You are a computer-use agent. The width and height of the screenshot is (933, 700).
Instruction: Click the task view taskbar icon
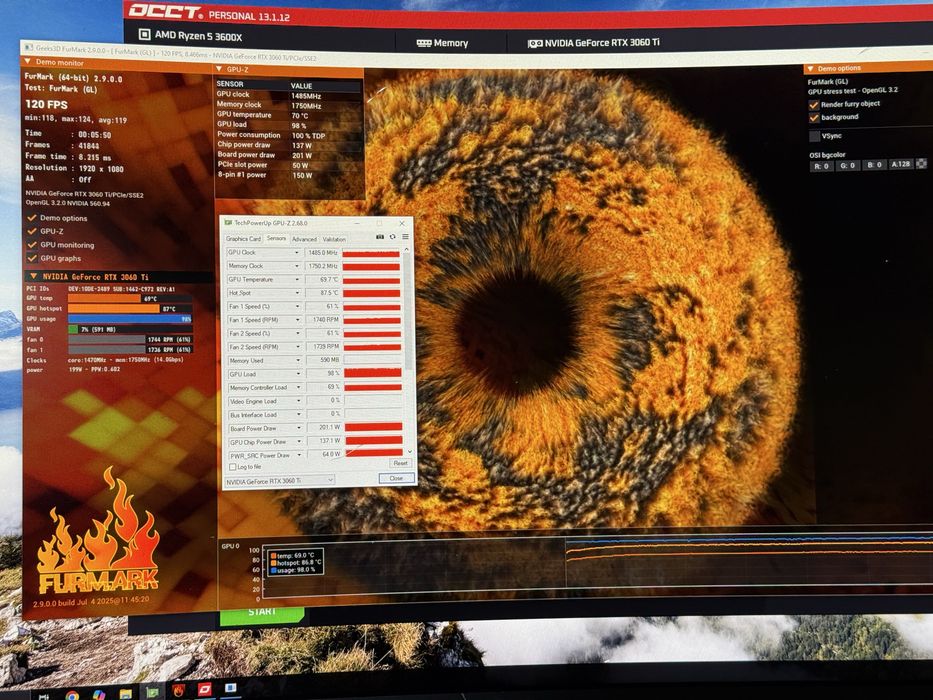pyautogui.click(x=43, y=696)
